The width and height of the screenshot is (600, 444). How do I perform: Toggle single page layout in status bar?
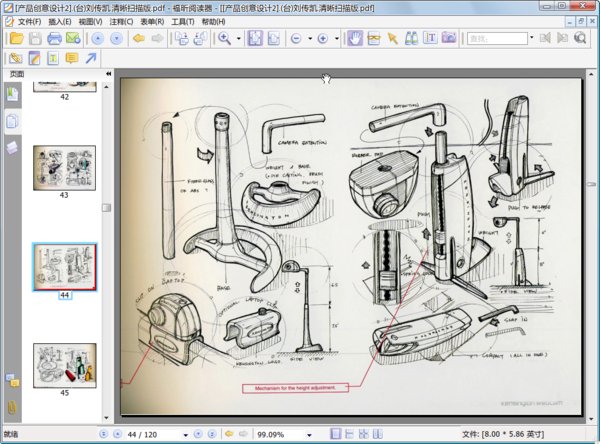(335, 435)
